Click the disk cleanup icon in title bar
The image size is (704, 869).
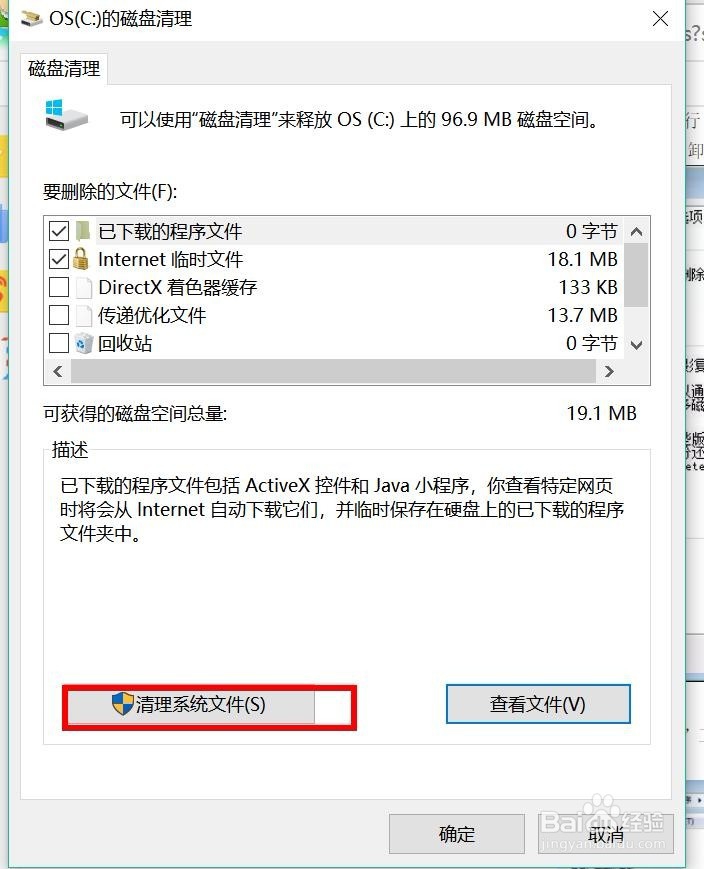click(32, 18)
